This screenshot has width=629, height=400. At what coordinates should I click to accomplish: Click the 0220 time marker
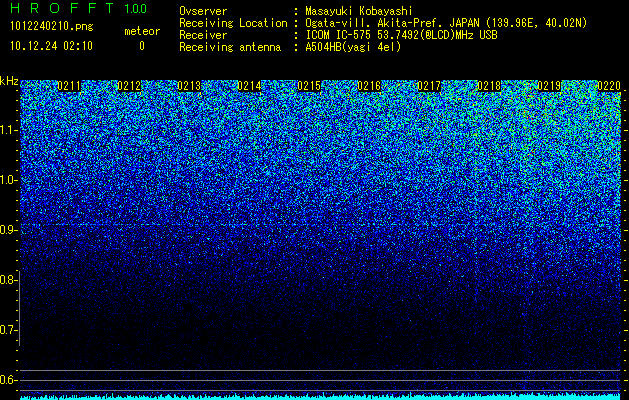pyautogui.click(x=609, y=86)
